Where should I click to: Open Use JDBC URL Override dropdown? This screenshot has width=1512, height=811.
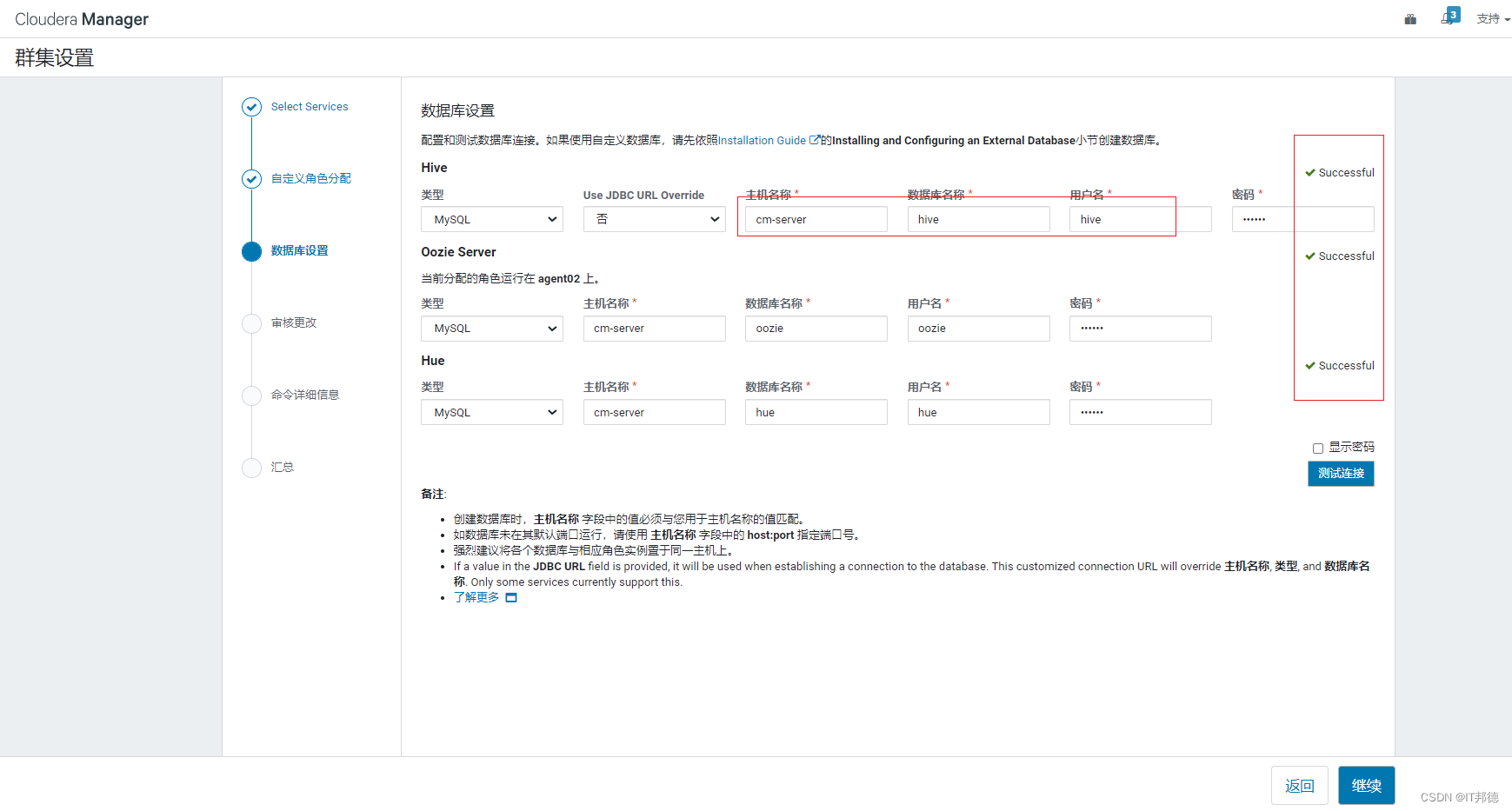[654, 220]
